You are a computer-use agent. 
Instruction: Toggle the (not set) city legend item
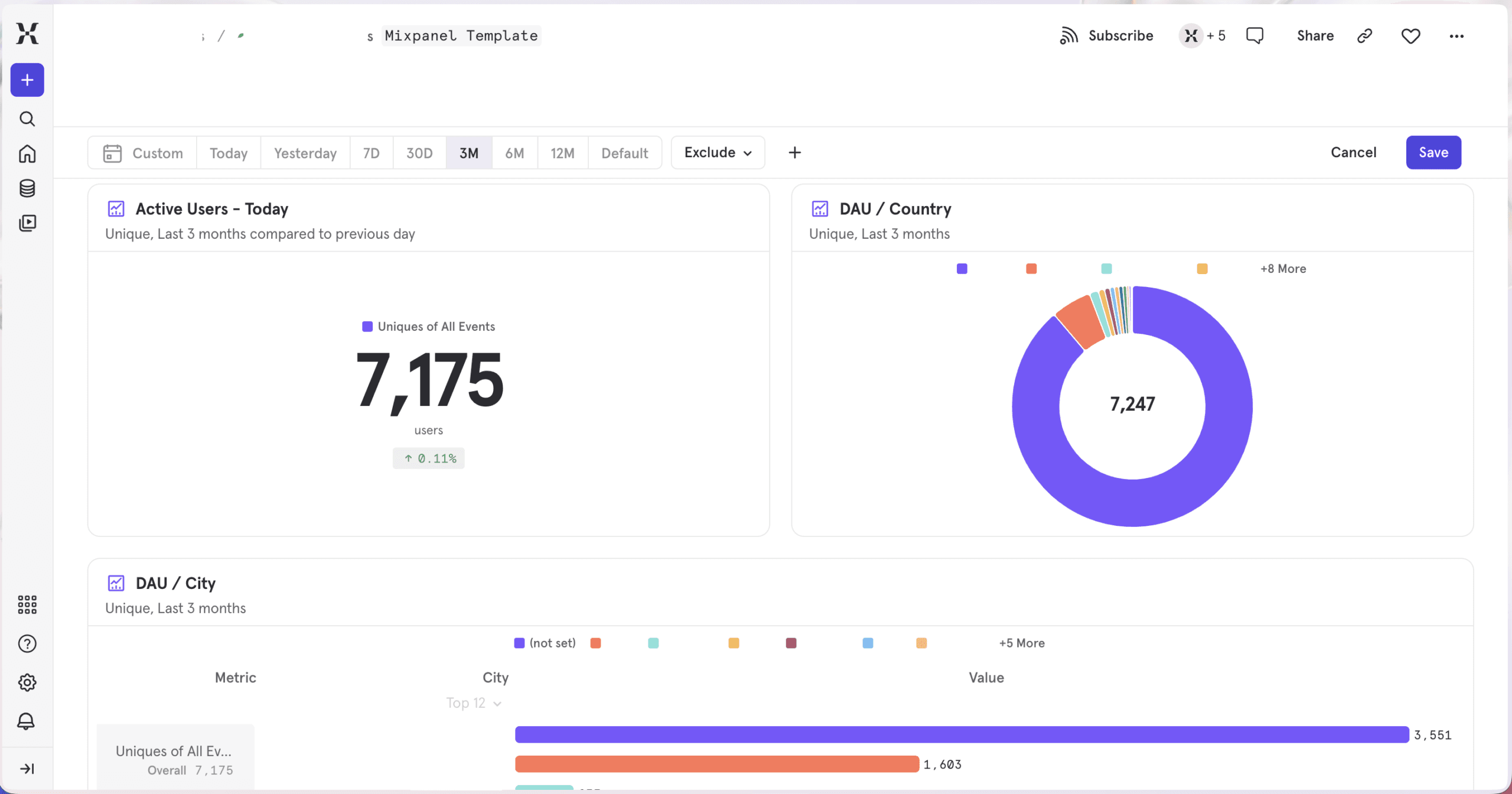[545, 643]
